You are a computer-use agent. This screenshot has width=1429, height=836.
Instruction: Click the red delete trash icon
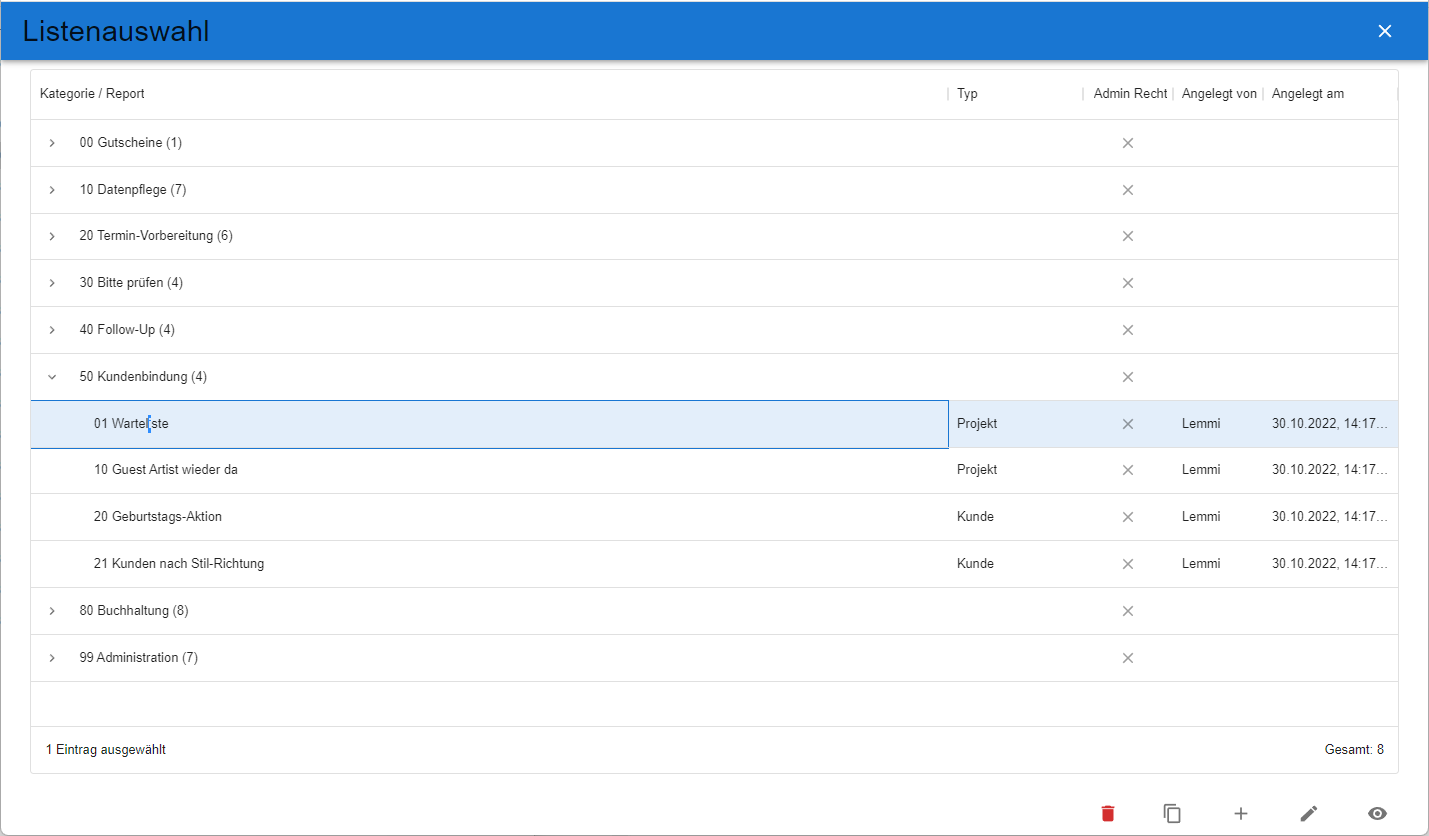[1107, 813]
